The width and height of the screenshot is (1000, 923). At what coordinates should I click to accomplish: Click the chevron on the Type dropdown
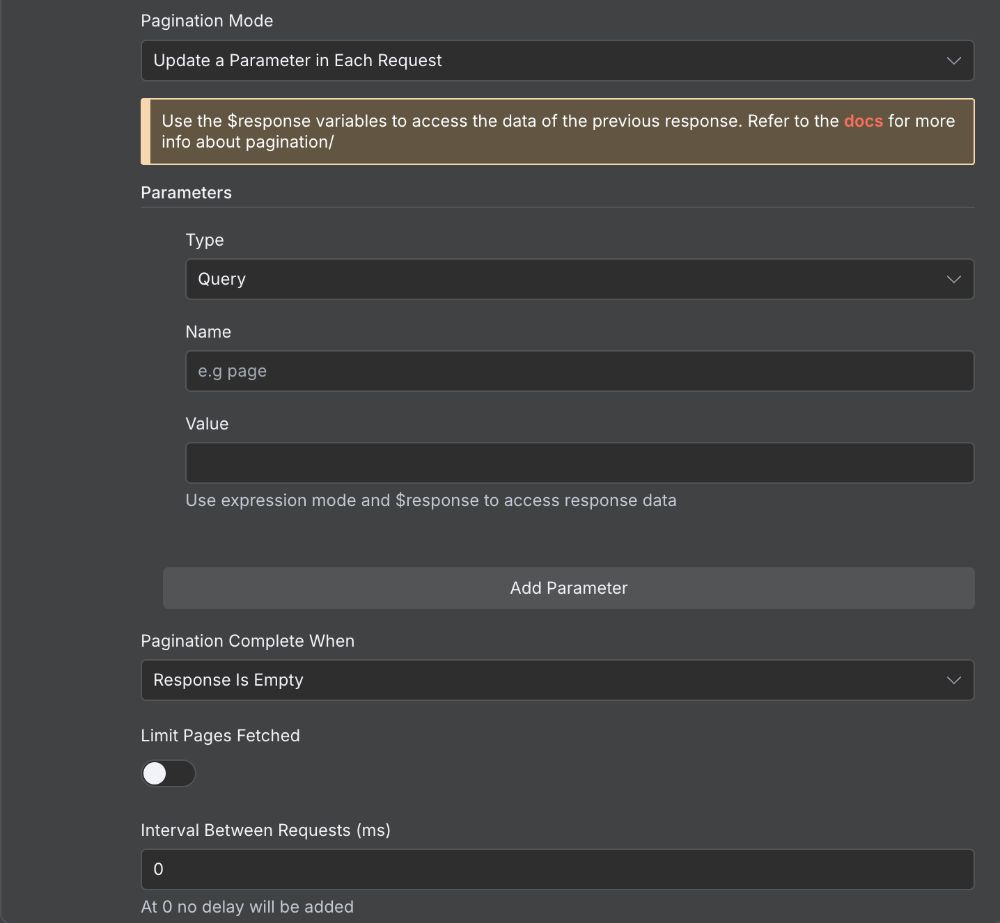click(954, 279)
